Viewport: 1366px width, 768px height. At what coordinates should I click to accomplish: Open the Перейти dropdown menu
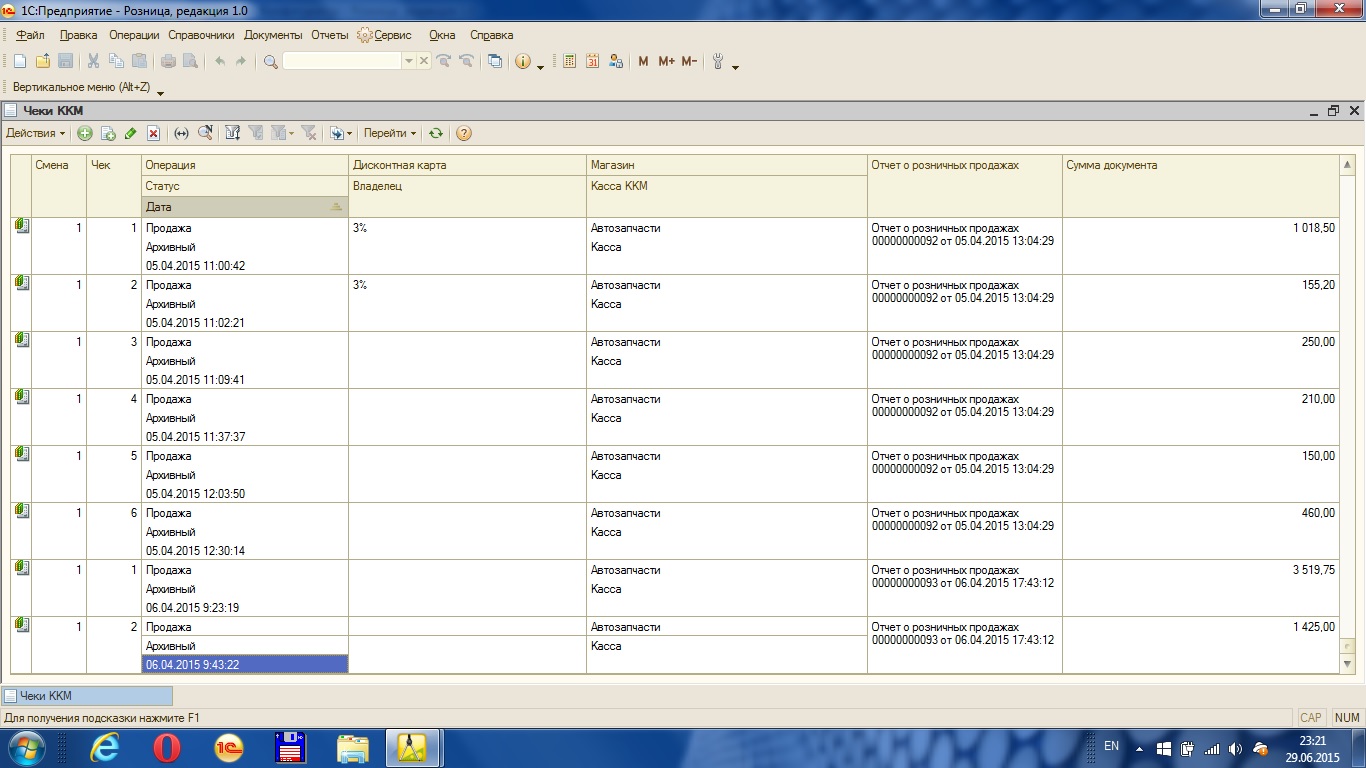[390, 133]
